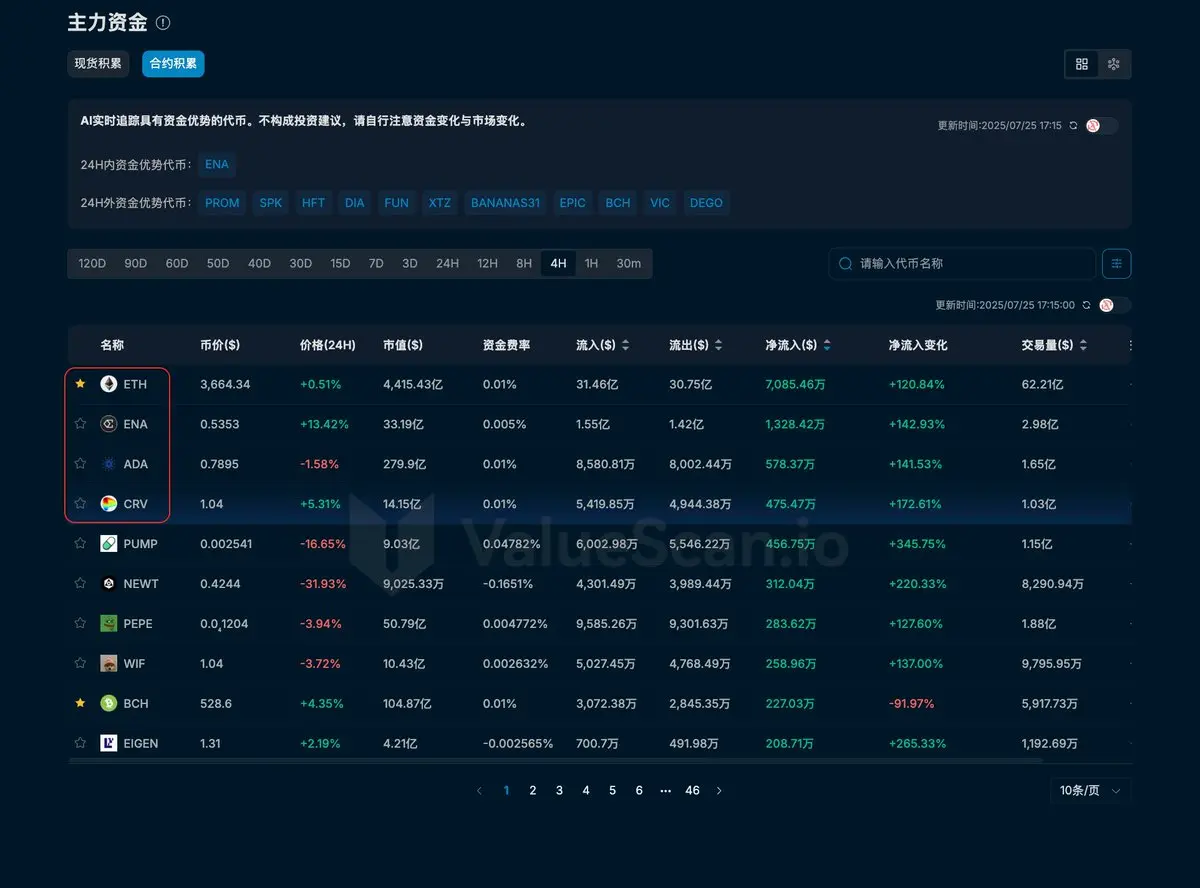Image resolution: width=1200 pixels, height=888 pixels.
Task: Click refresh icon above the table
Action: point(1086,305)
